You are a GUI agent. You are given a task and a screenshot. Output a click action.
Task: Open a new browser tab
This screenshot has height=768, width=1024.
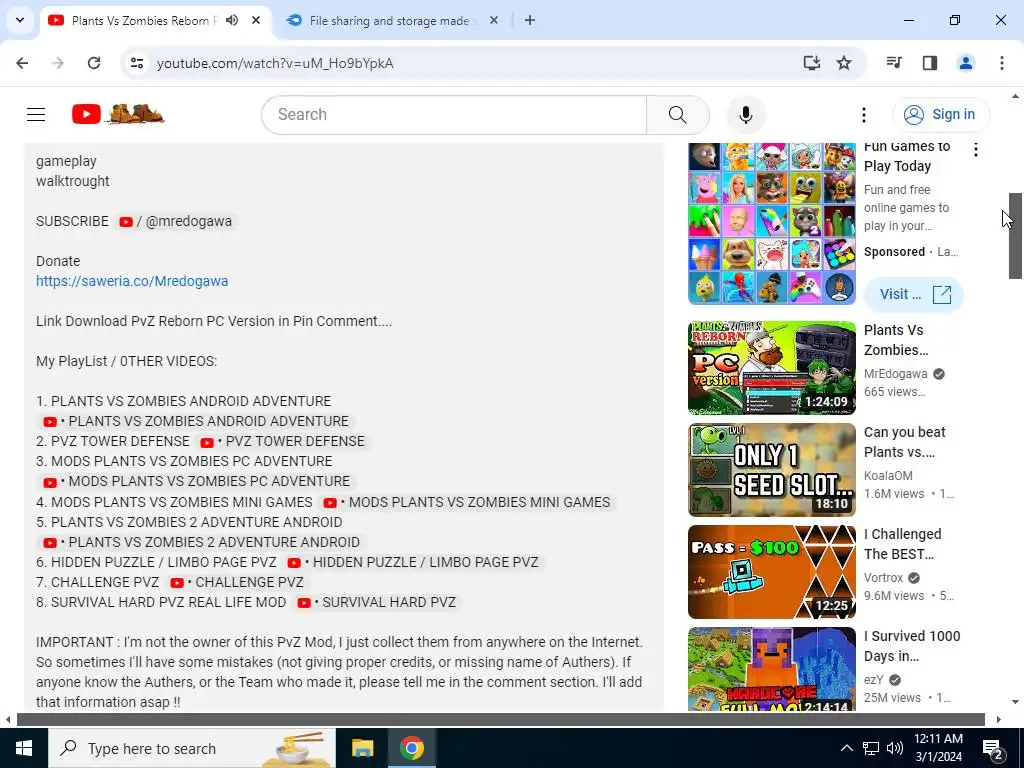pyautogui.click(x=530, y=20)
